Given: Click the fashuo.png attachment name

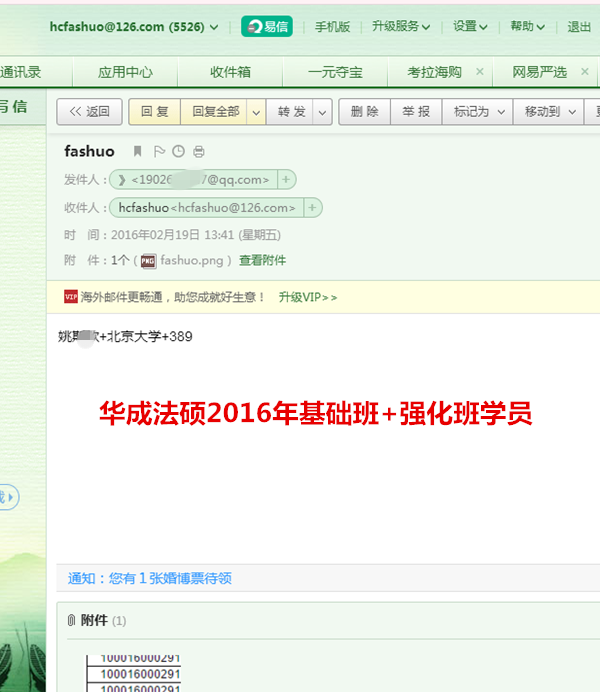Looking at the screenshot, I should tap(192, 260).
